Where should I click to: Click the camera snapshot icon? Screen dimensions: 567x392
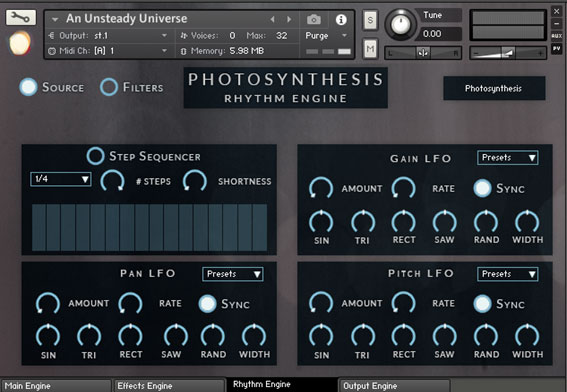(x=314, y=20)
